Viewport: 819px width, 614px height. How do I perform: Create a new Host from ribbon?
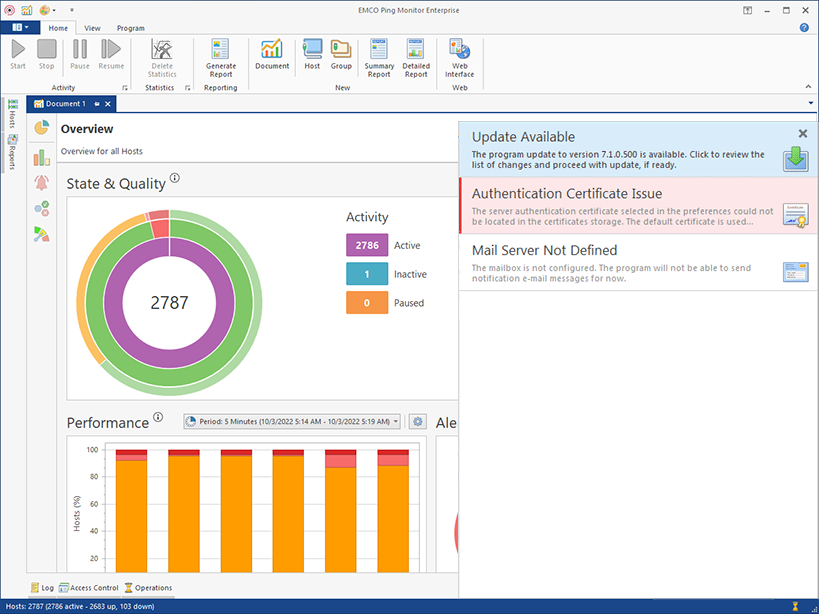click(312, 54)
